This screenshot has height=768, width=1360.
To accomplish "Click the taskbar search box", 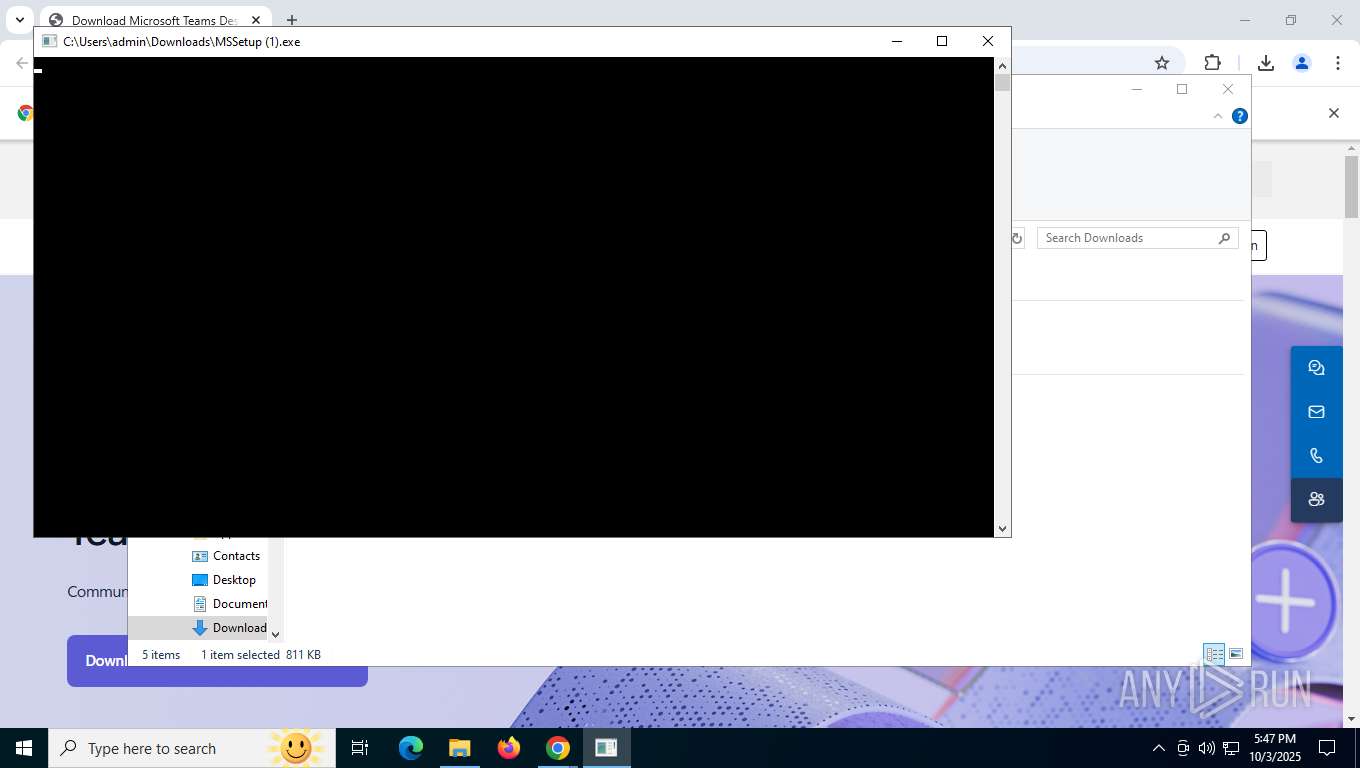I will click(x=193, y=748).
